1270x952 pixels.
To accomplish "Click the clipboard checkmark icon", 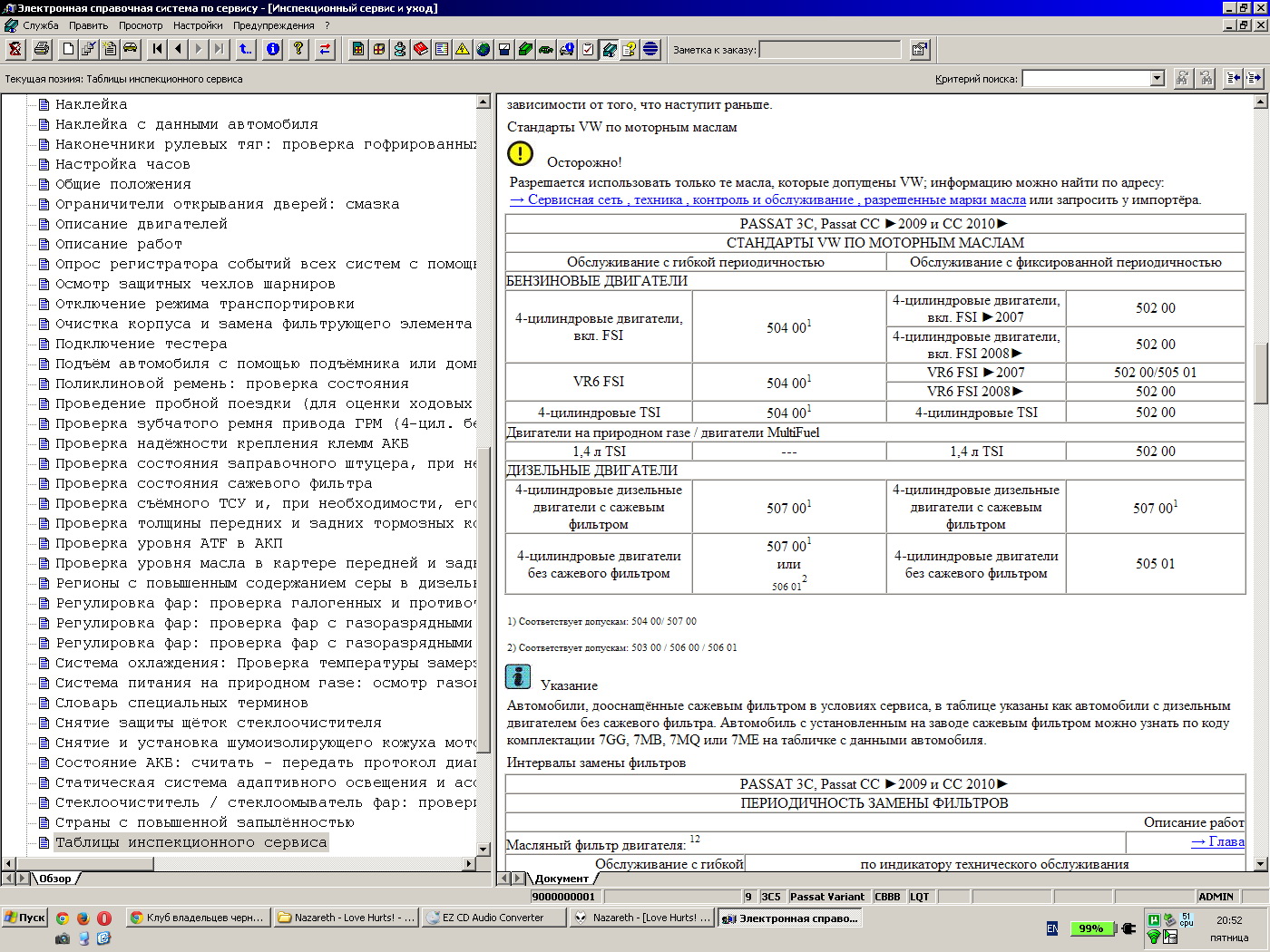I will point(588,49).
